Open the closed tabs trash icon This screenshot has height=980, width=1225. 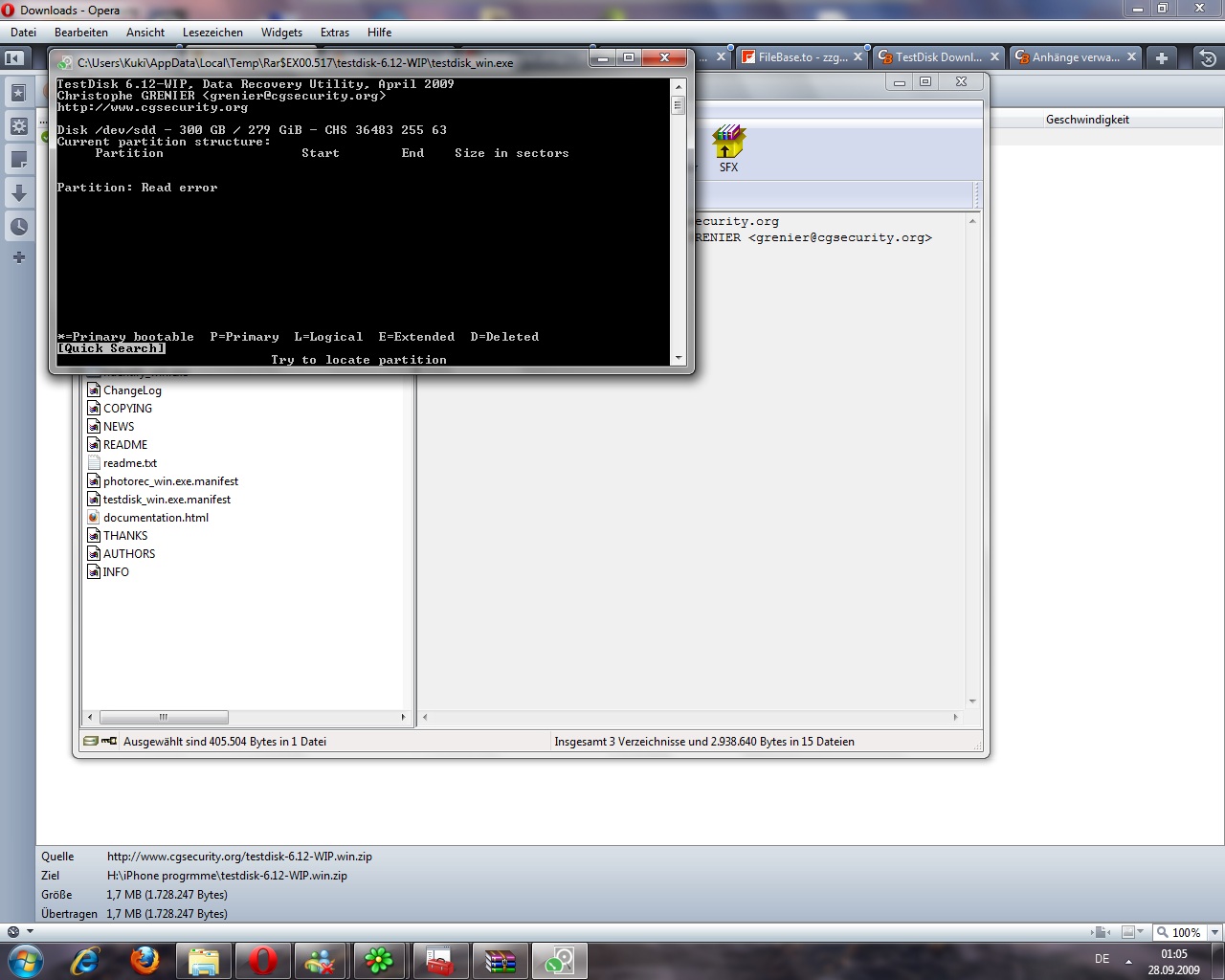click(1208, 57)
